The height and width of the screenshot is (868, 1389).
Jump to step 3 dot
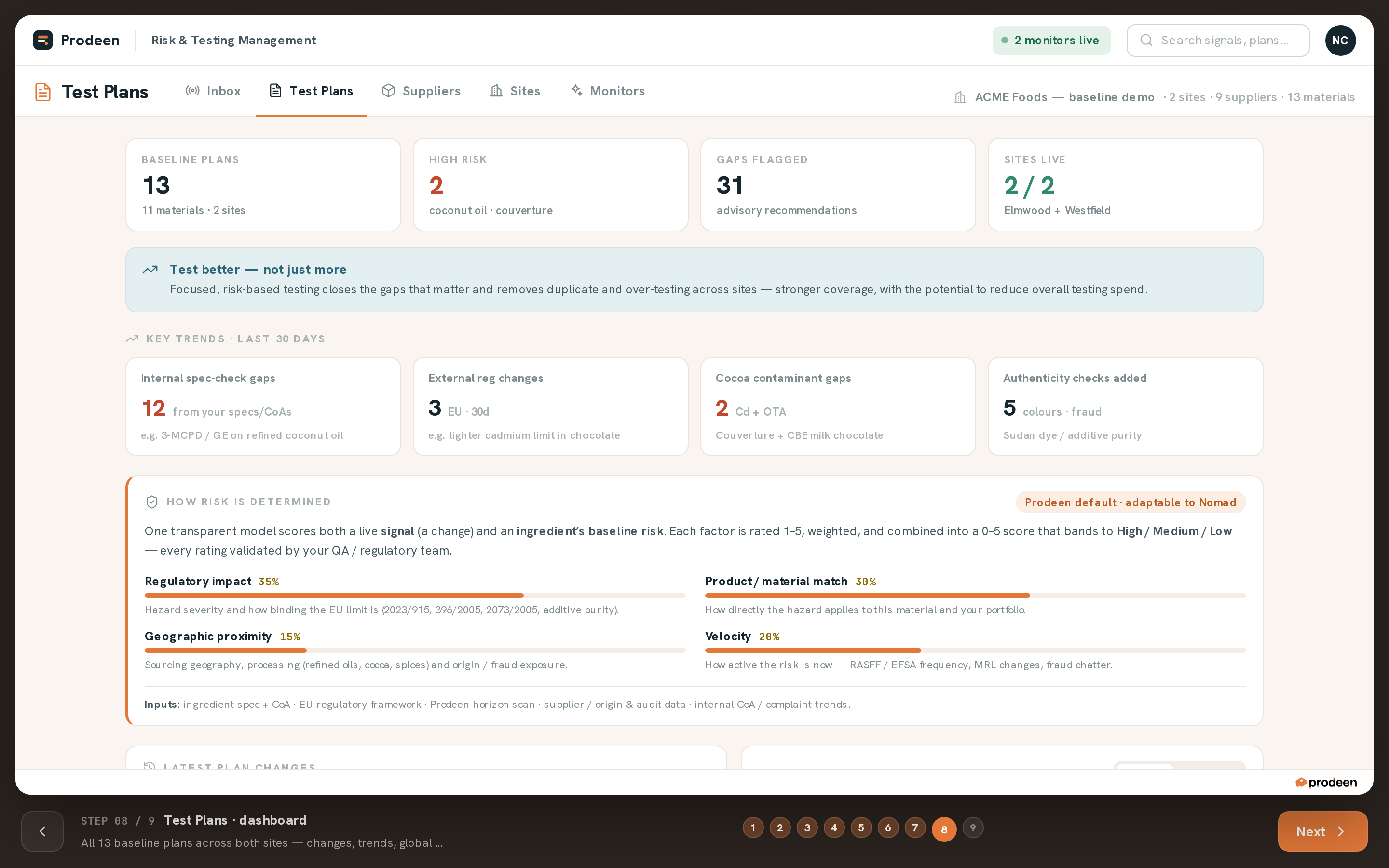point(807,828)
